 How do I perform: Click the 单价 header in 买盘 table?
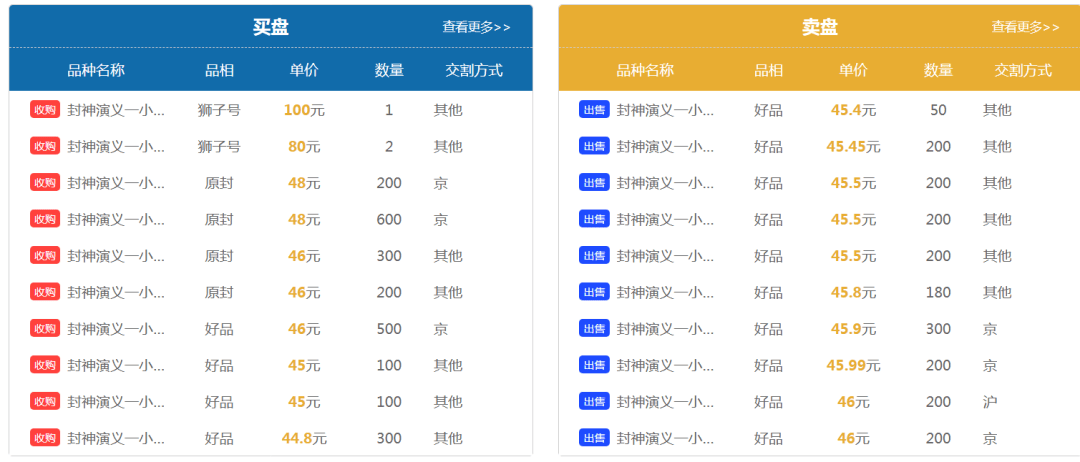pyautogui.click(x=304, y=70)
